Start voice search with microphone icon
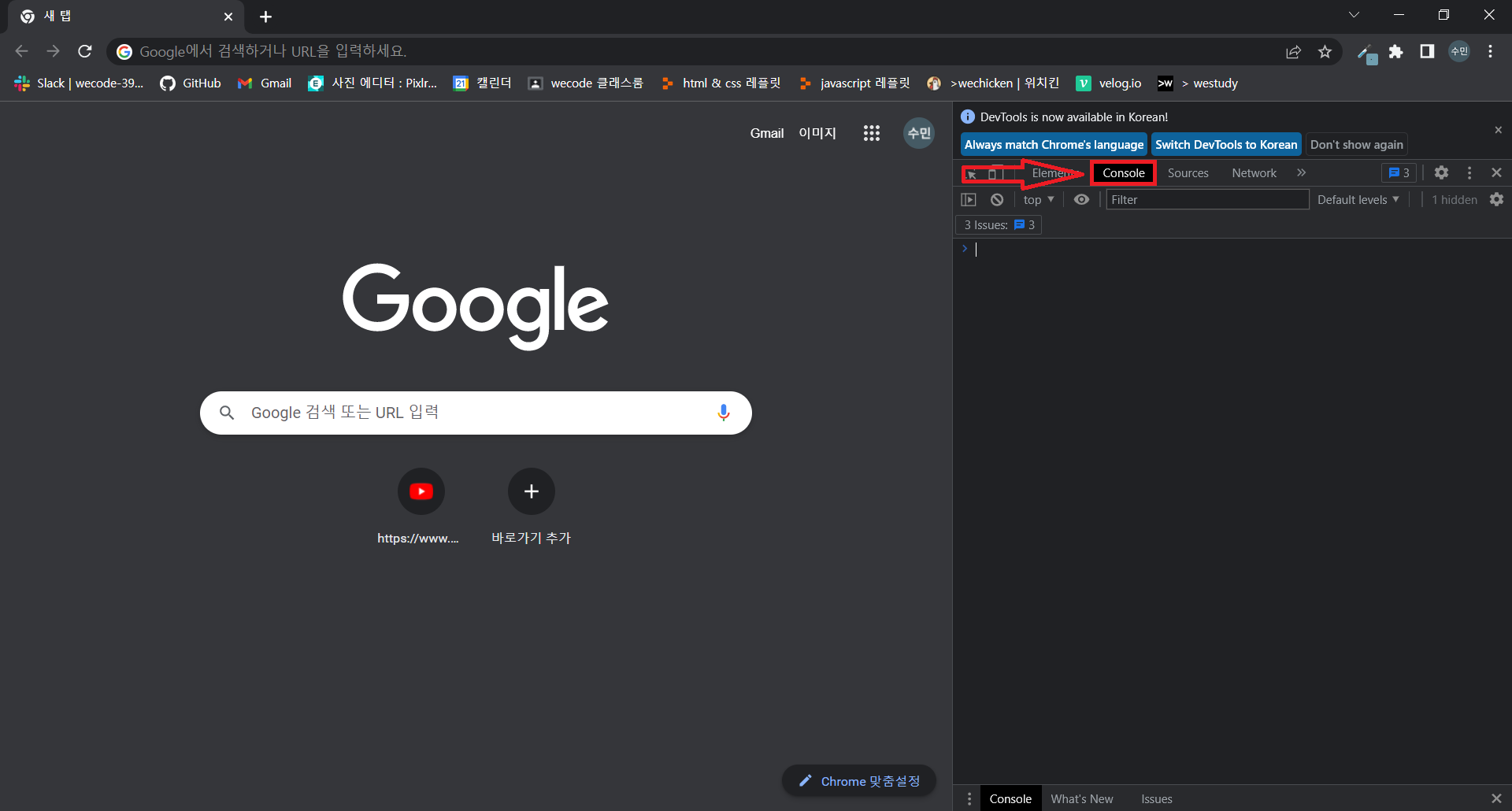Screen dimensions: 1512x811 723,413
